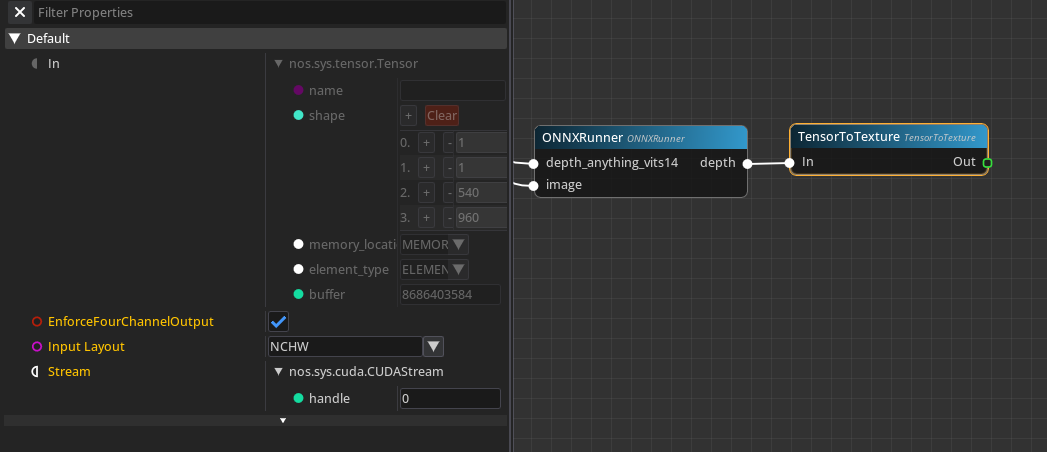Click minus on shape row 2
This screenshot has width=1047, height=452.
coord(449,193)
